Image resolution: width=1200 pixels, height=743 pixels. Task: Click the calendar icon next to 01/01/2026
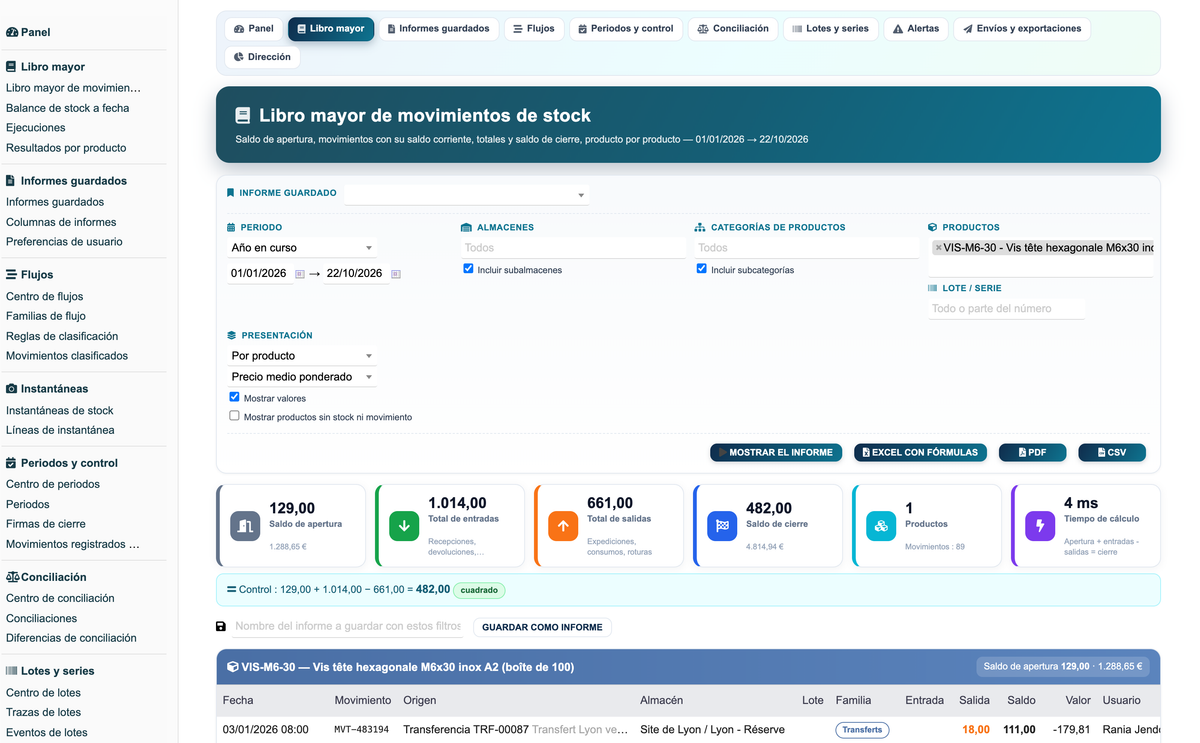pyautogui.click(x=300, y=274)
